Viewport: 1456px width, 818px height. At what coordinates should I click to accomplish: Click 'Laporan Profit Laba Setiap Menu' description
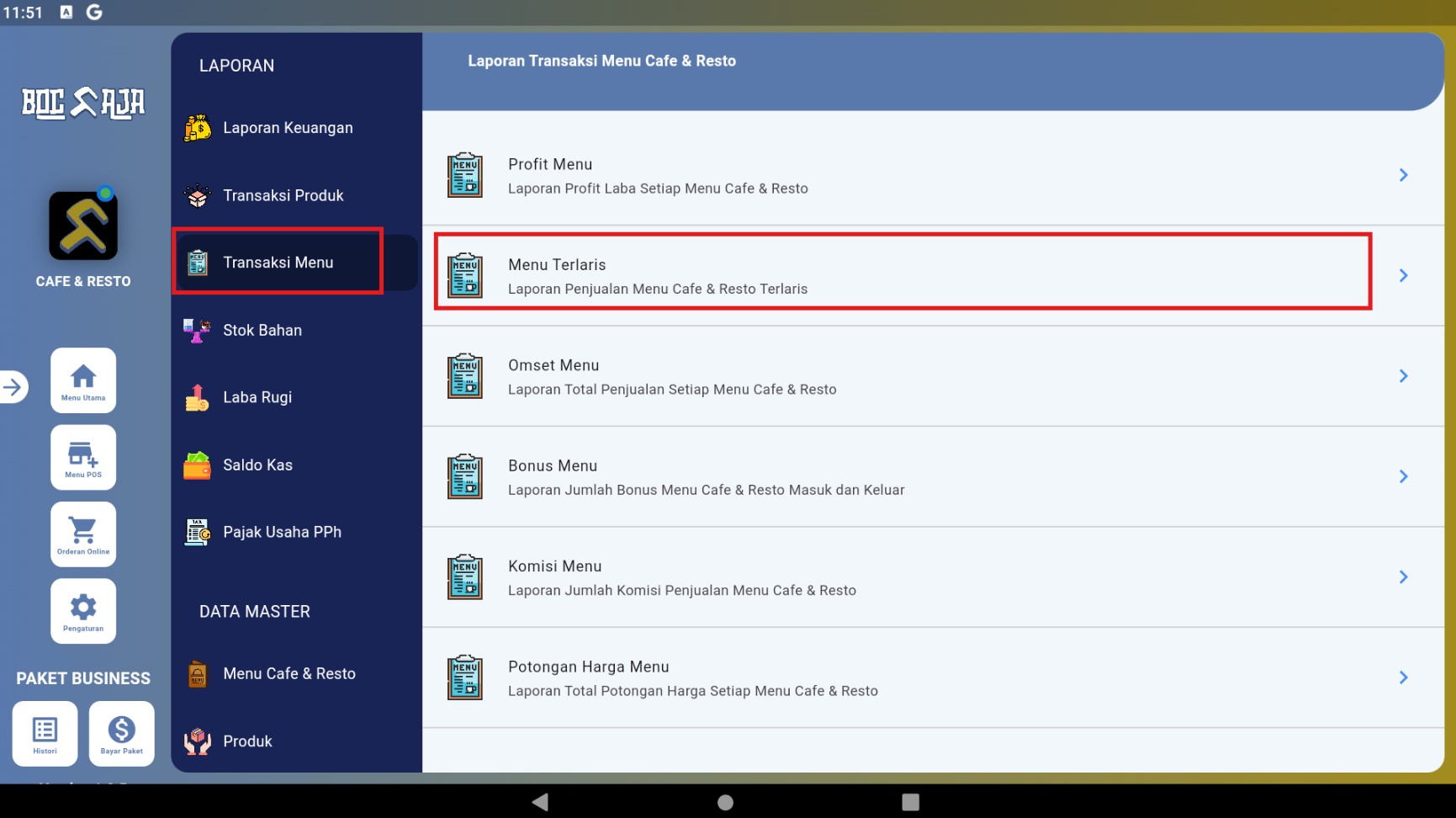tap(658, 189)
